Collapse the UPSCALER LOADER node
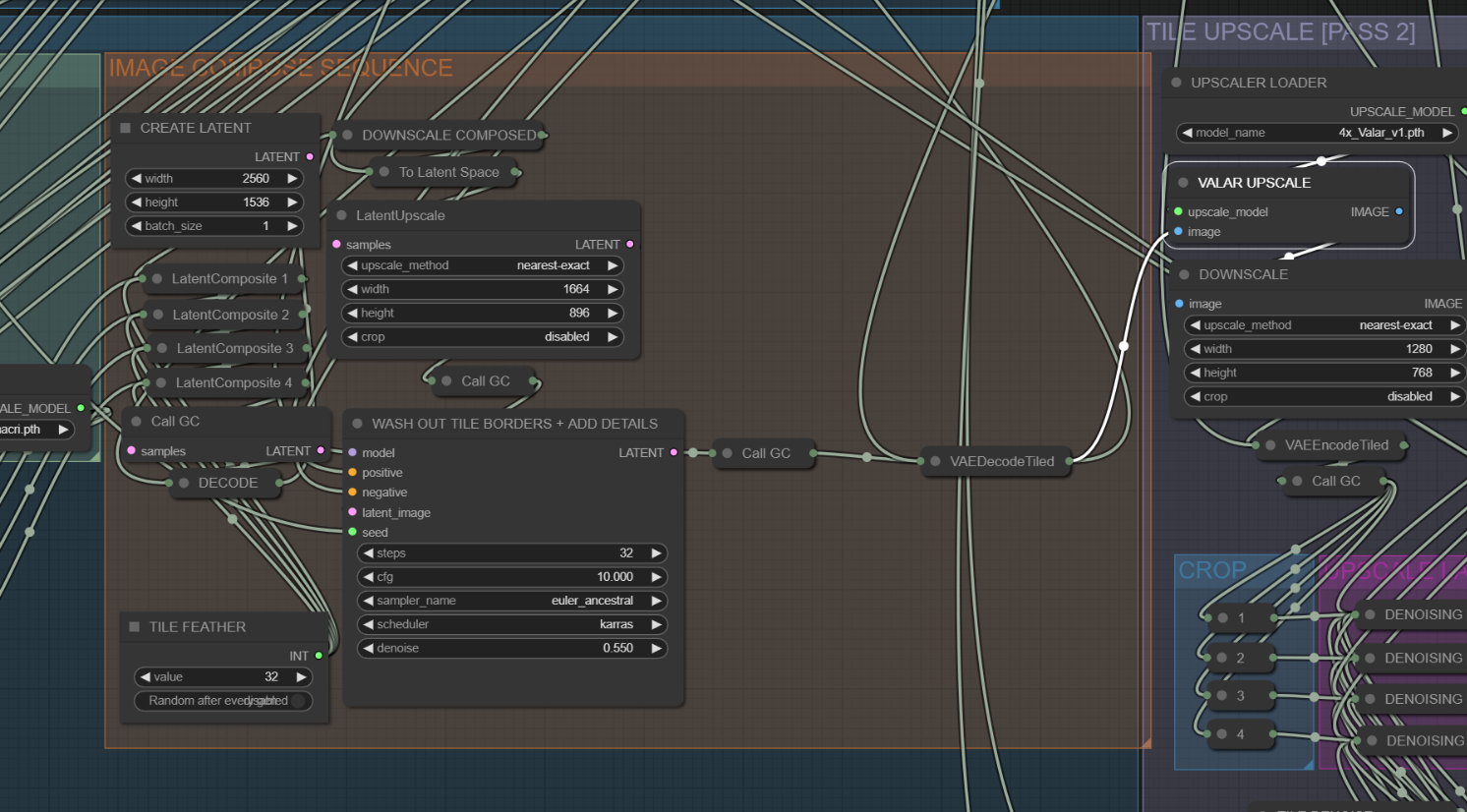Screen dimensions: 1467x812 (x=1176, y=83)
